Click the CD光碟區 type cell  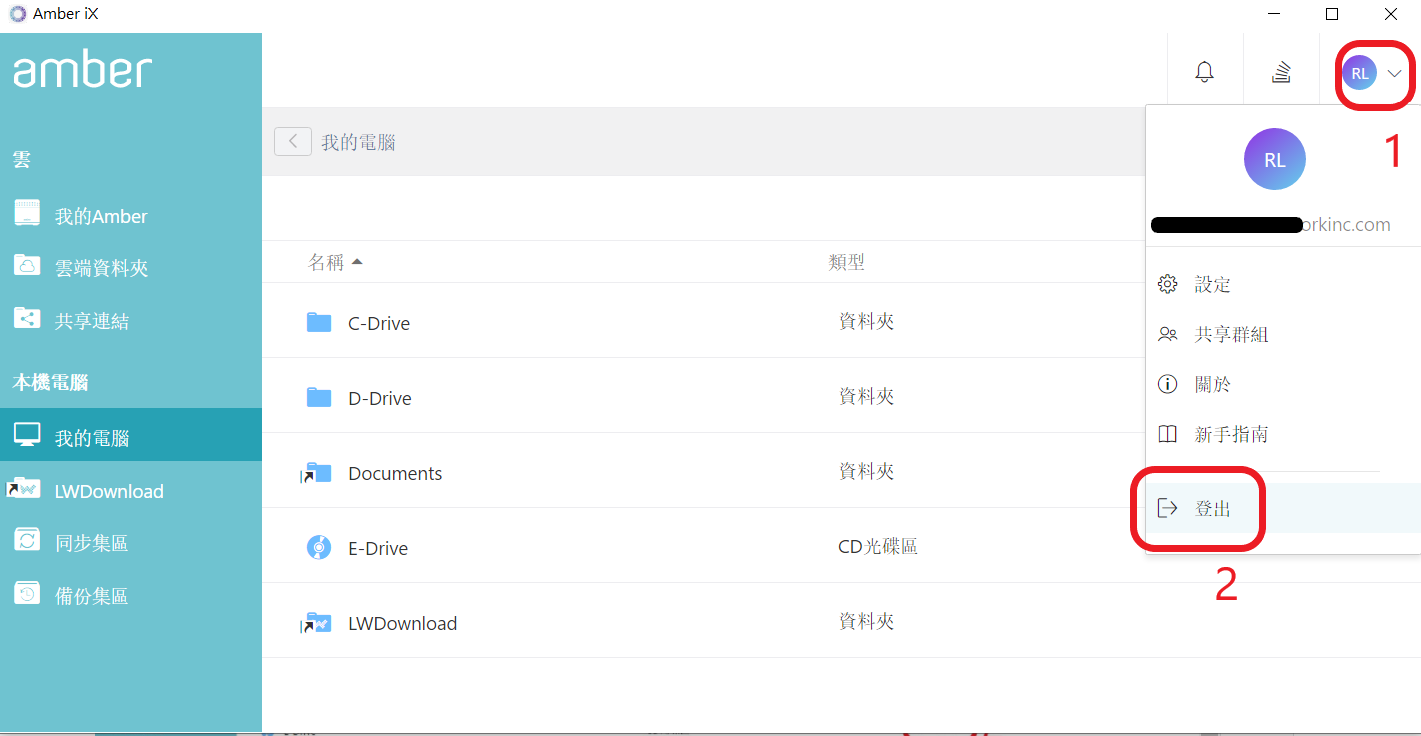point(878,546)
